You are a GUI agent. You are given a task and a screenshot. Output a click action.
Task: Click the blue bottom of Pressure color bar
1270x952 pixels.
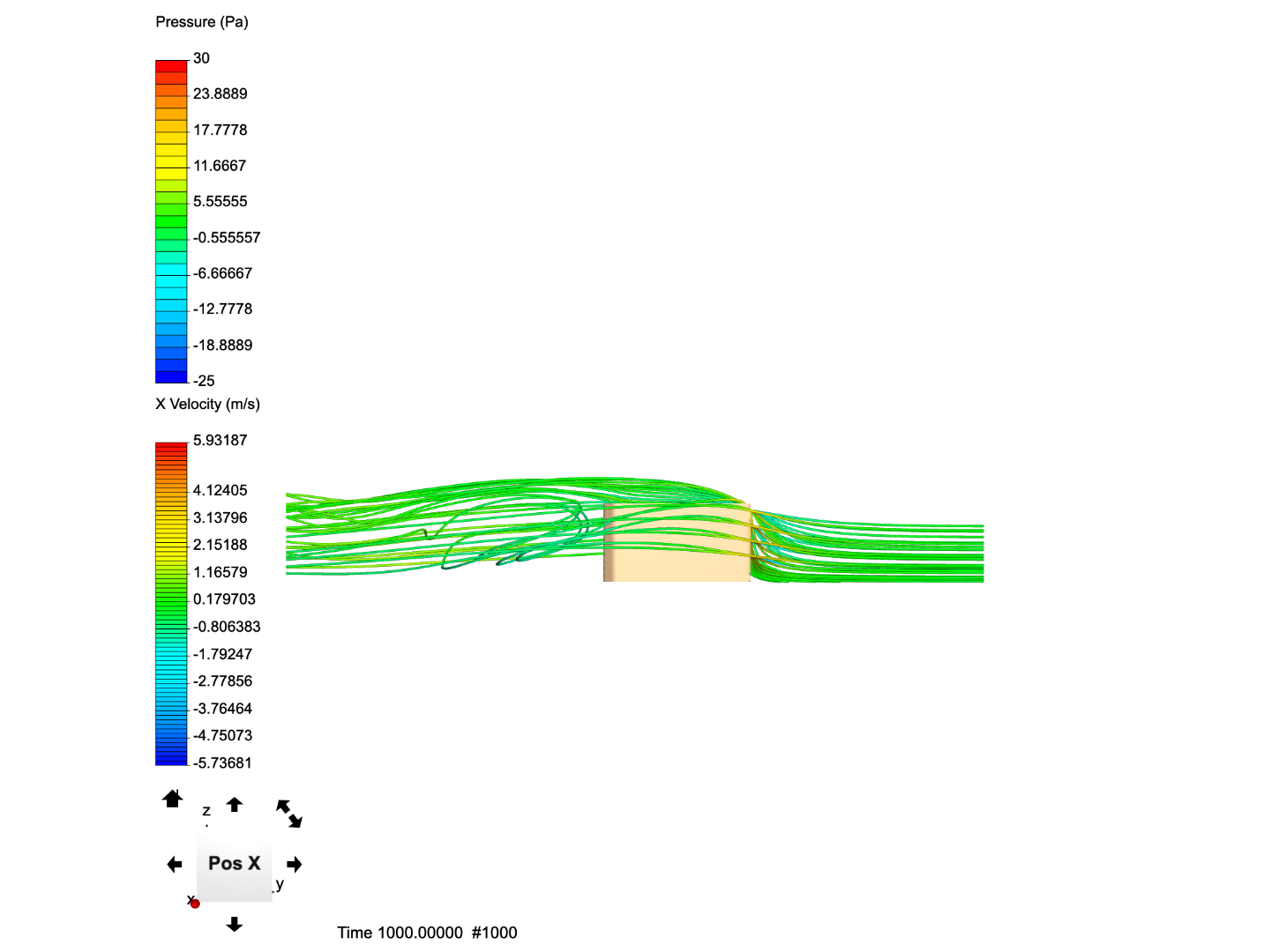coord(171,377)
